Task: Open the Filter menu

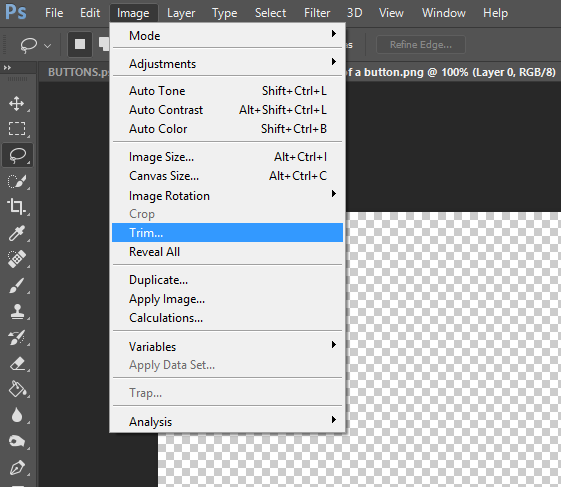Action: 317,13
